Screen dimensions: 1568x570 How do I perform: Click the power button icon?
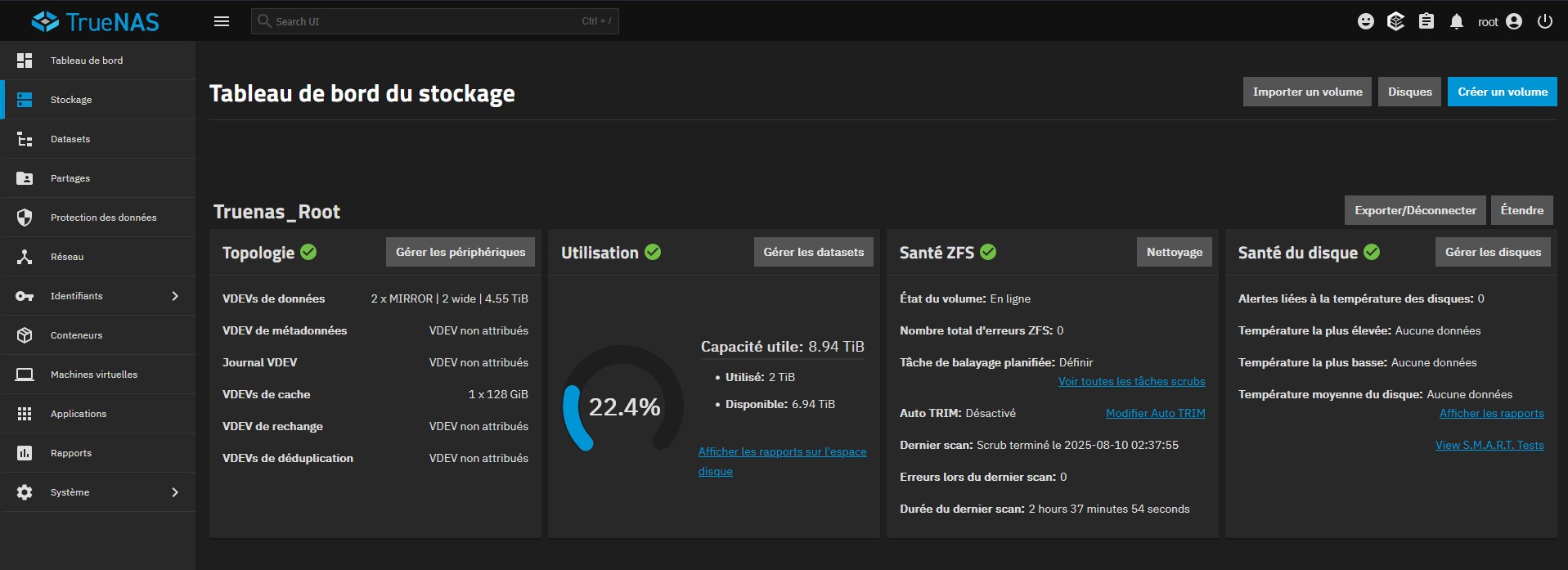[x=1544, y=22]
